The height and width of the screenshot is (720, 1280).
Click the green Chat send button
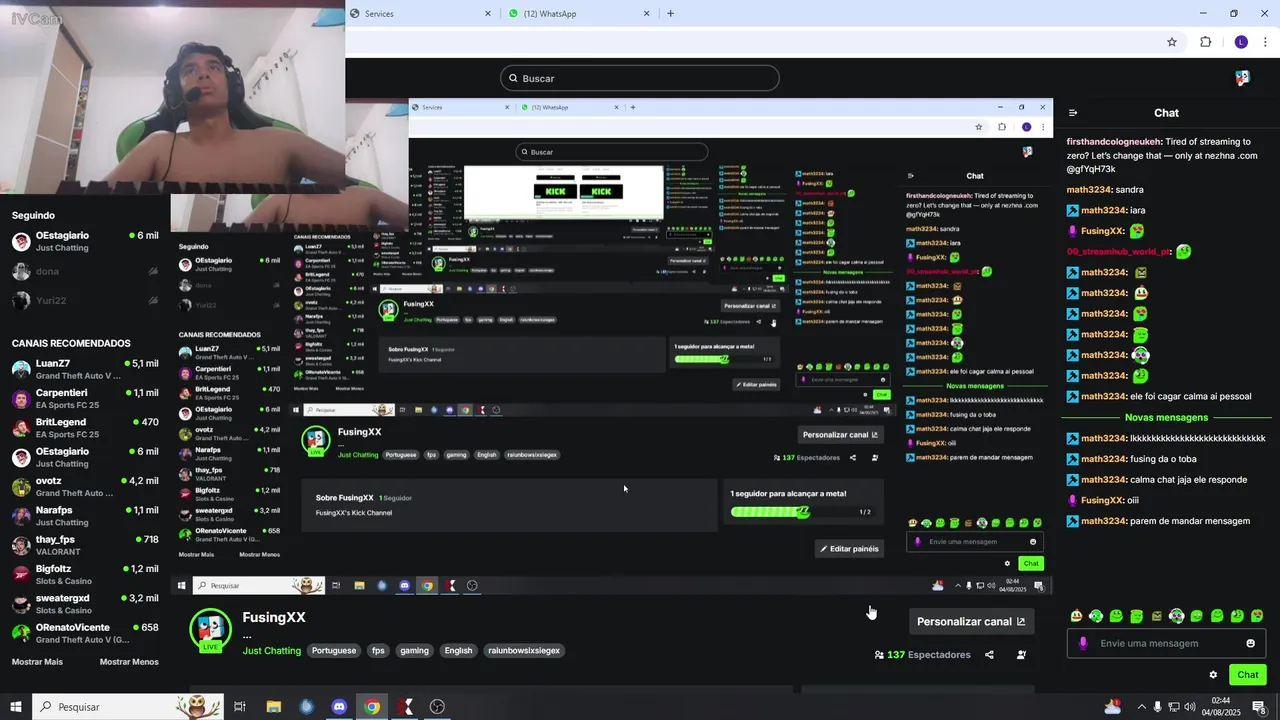click(x=1247, y=675)
